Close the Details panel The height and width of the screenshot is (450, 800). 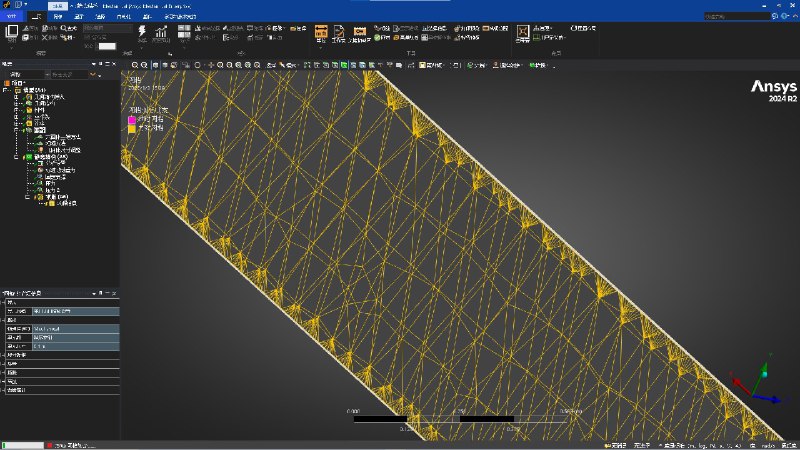click(x=114, y=293)
